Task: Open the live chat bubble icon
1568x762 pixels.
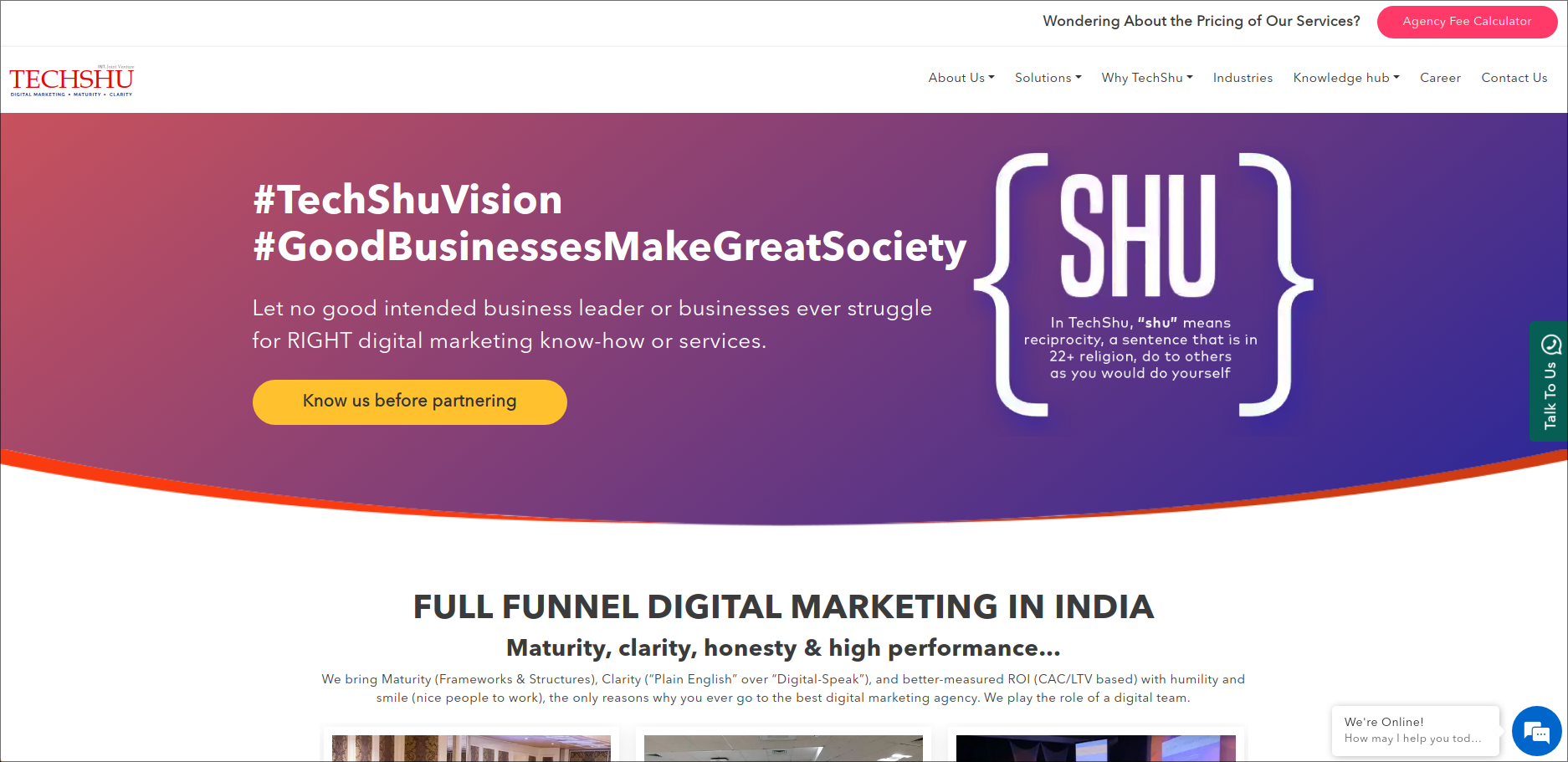Action: [1536, 732]
